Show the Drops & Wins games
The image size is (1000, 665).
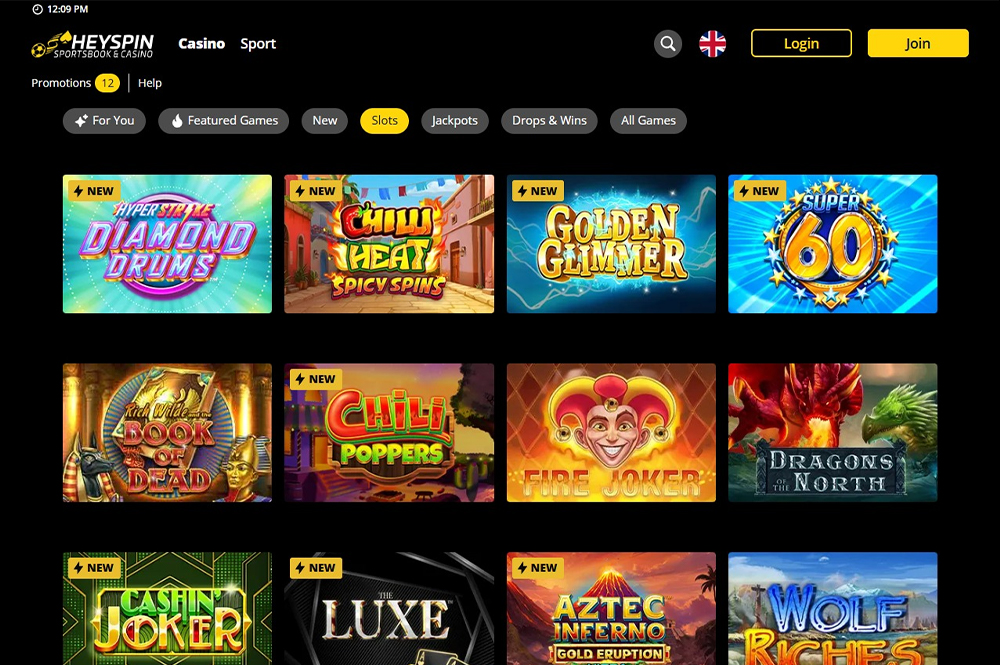pos(549,121)
